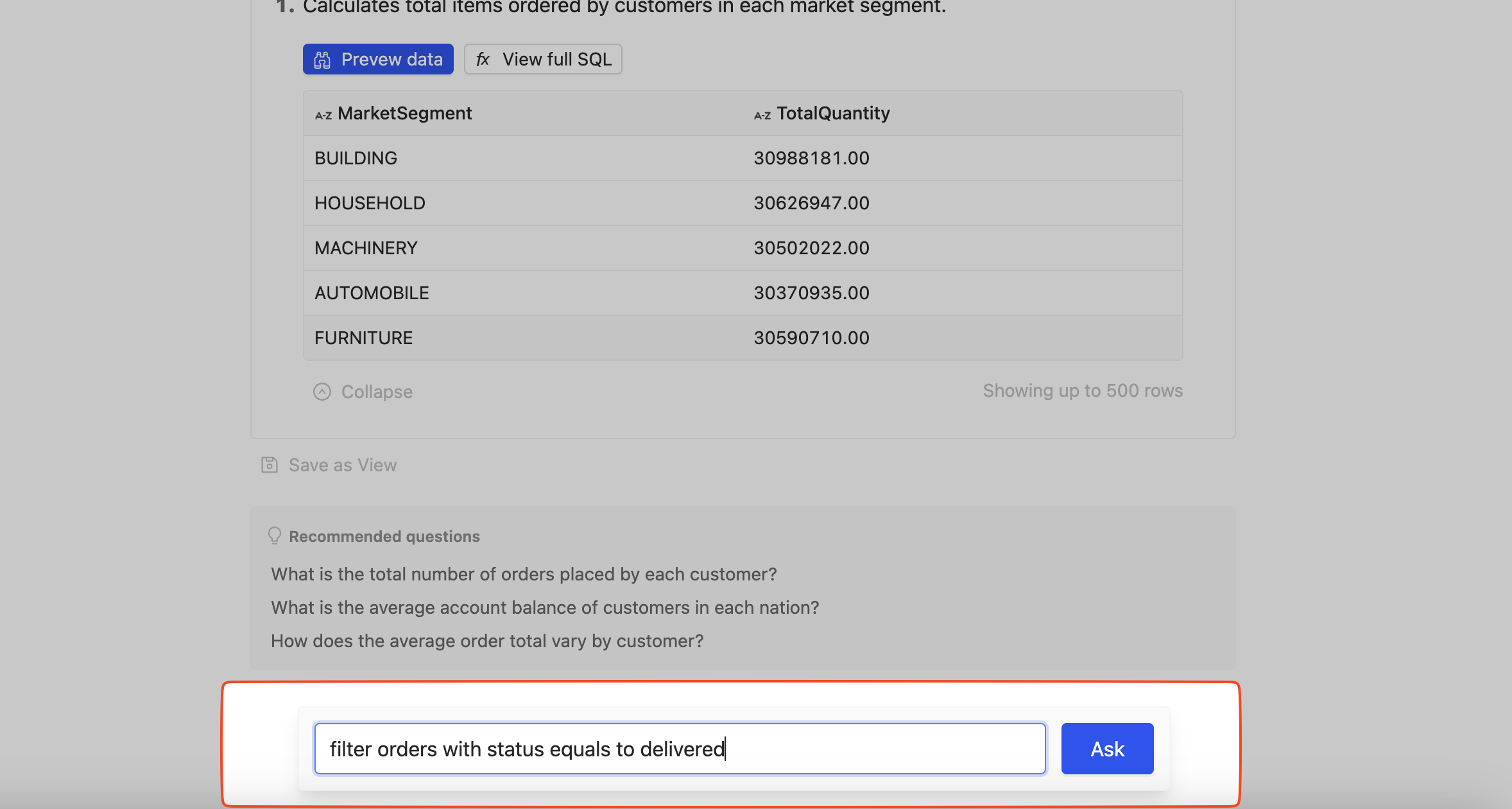Click value 30370935.00

click(x=811, y=293)
